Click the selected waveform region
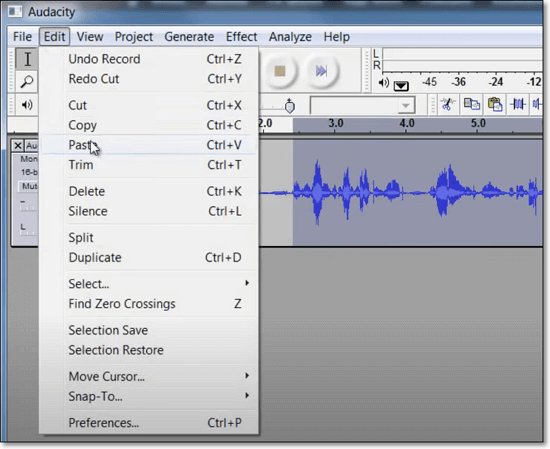The width and height of the screenshot is (550, 449). (x=418, y=192)
